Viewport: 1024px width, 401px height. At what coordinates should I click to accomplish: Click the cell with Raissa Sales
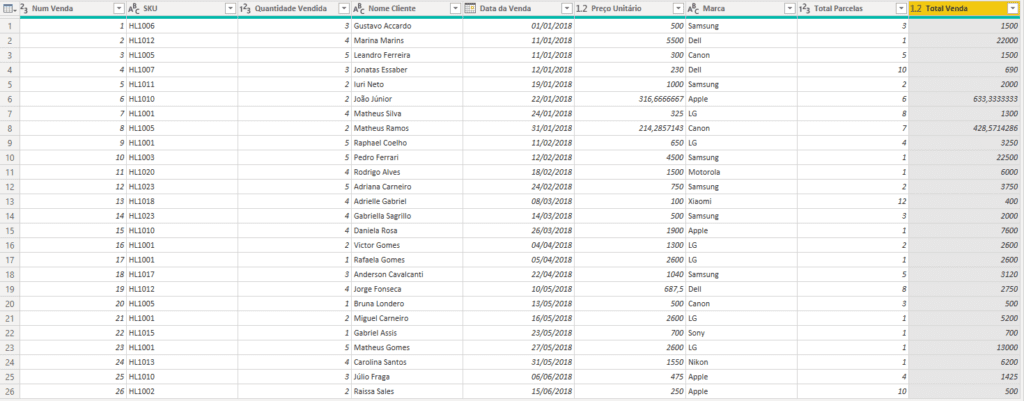click(x=407, y=391)
